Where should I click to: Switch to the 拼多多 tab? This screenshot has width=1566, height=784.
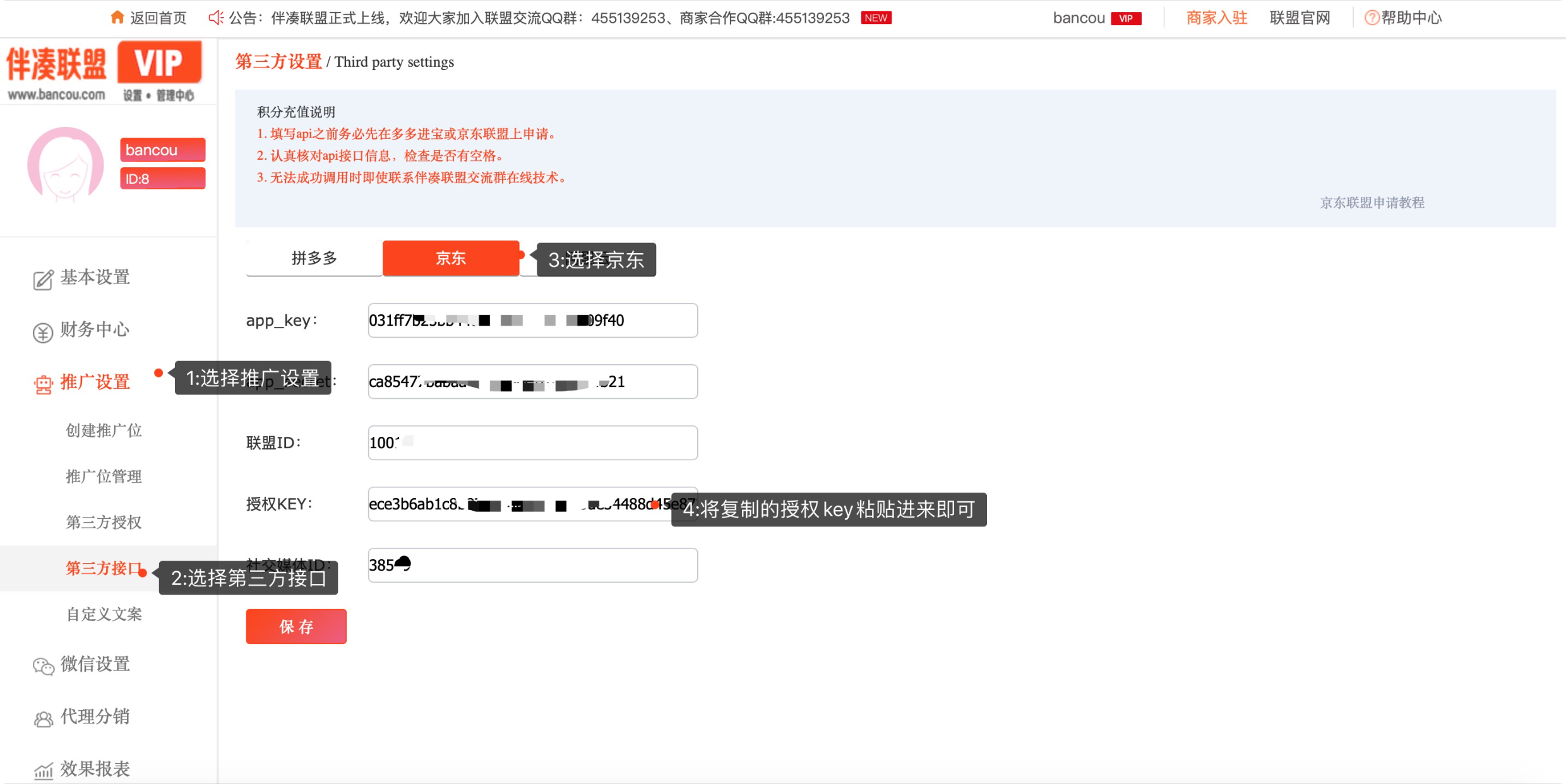[x=314, y=258]
